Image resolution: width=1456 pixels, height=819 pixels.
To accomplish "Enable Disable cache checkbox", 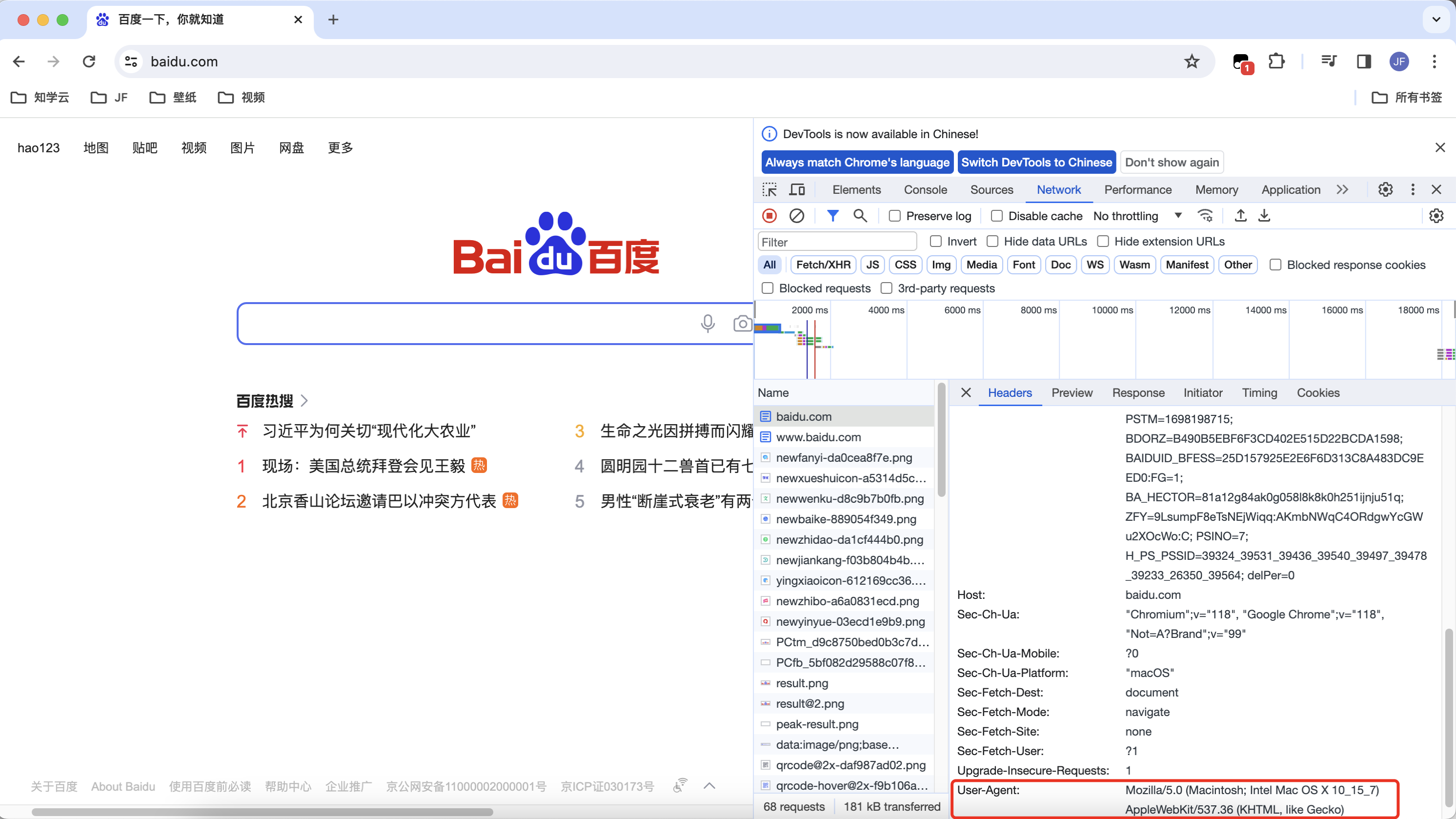I will click(997, 216).
